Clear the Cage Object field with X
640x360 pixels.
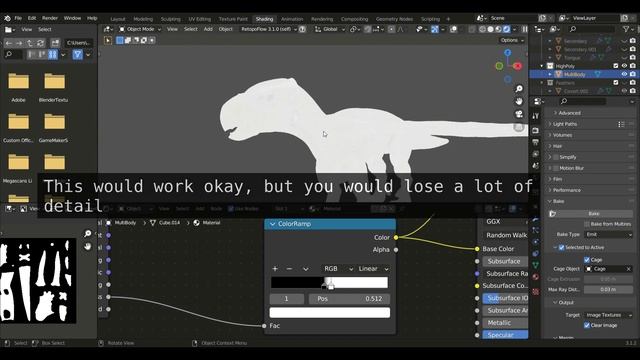pos(629,269)
